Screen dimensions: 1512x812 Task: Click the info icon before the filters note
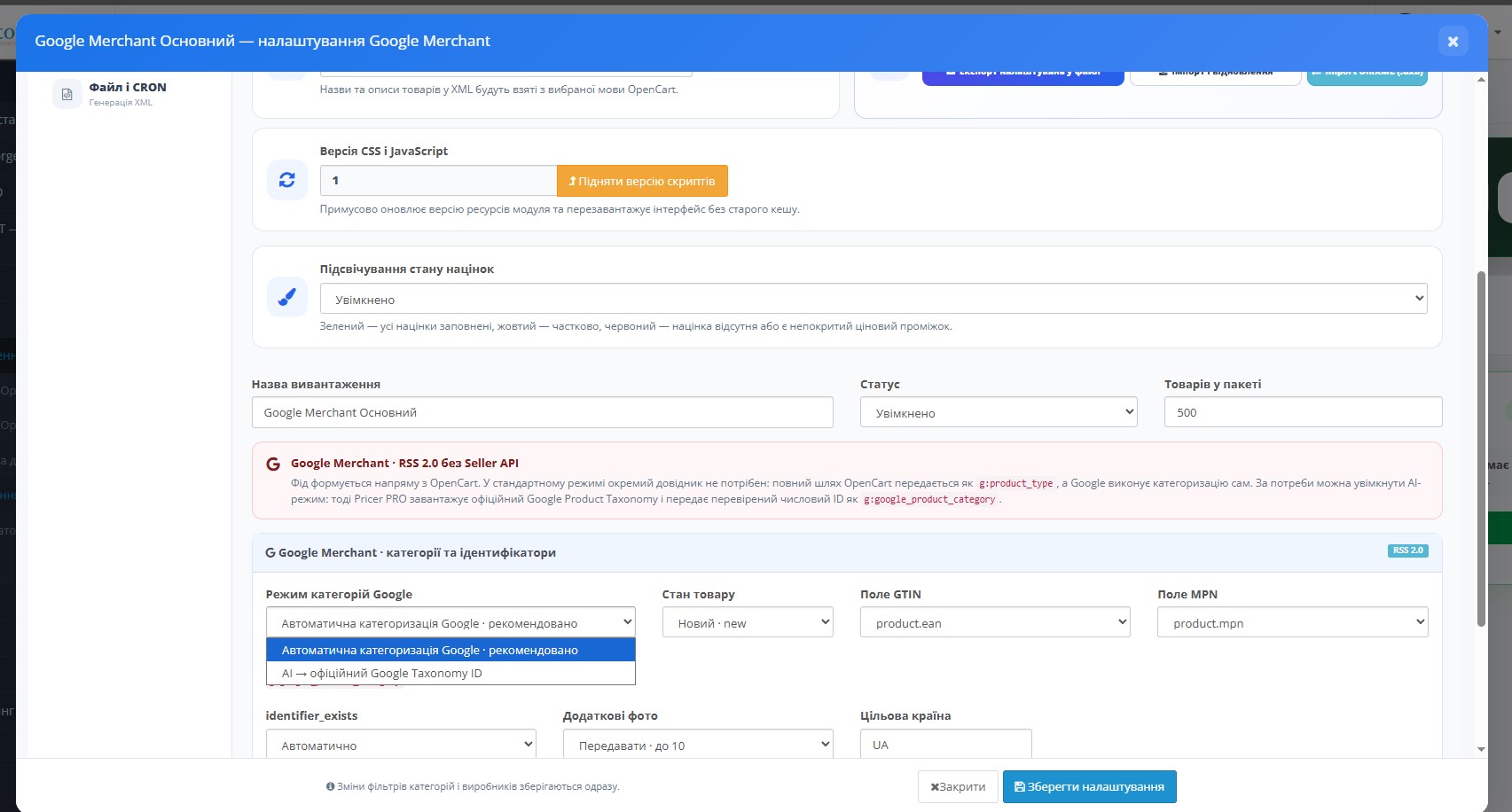(330, 786)
